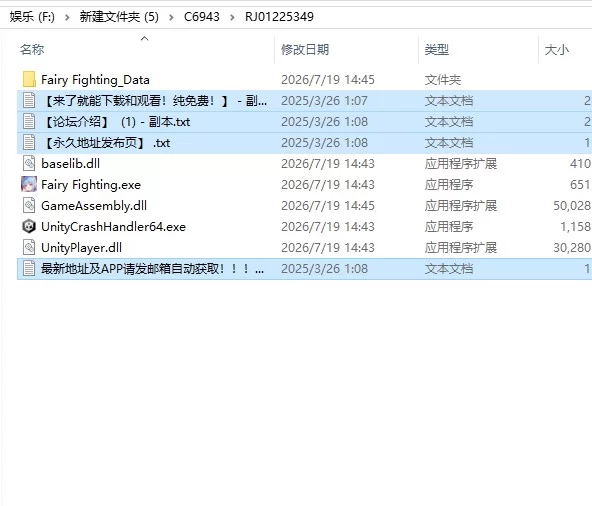The image size is (592, 506).
Task: Click the baselib.dll file icon
Action: tap(29, 164)
